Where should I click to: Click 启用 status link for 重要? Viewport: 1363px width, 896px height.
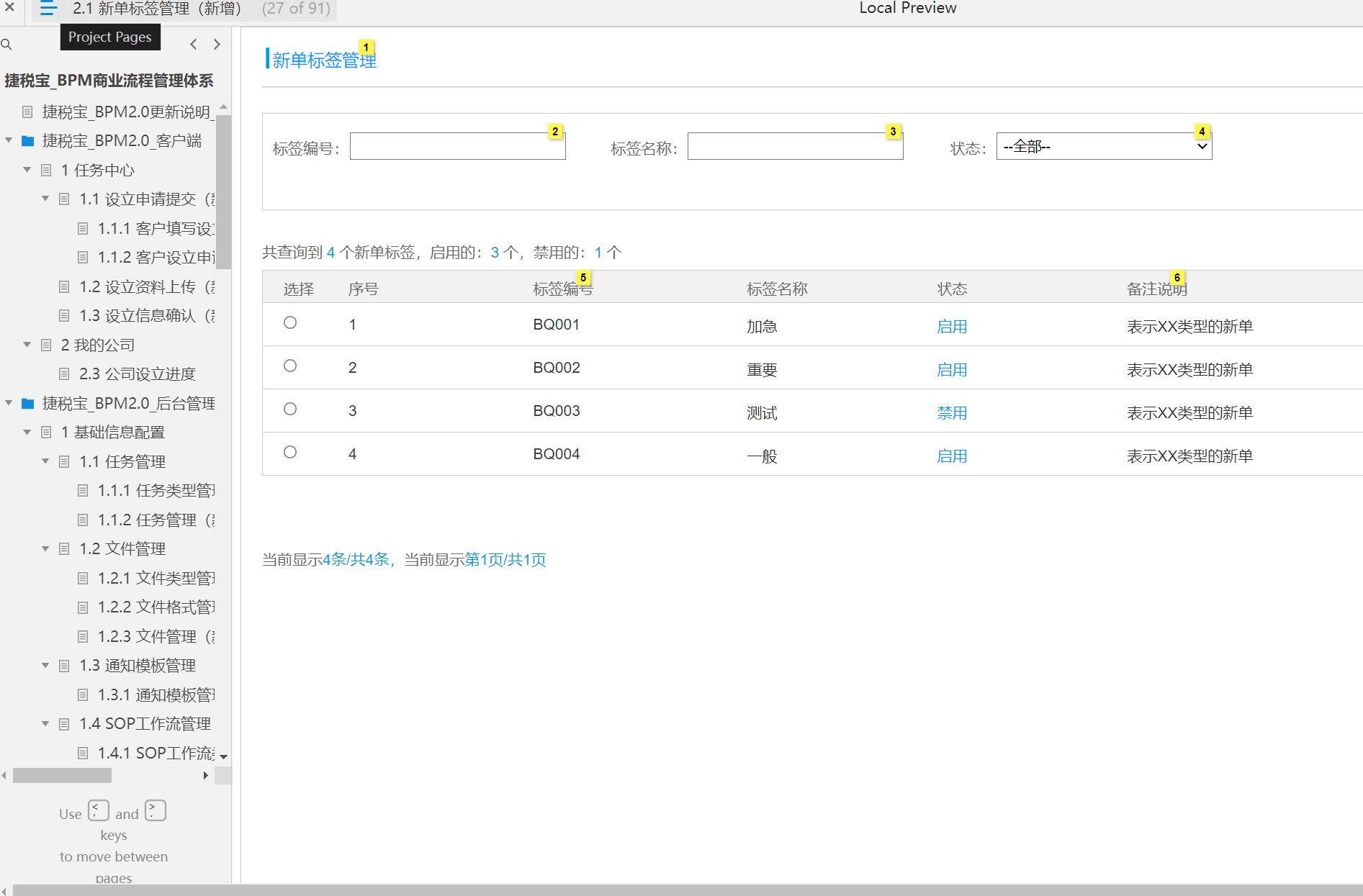pyautogui.click(x=951, y=370)
